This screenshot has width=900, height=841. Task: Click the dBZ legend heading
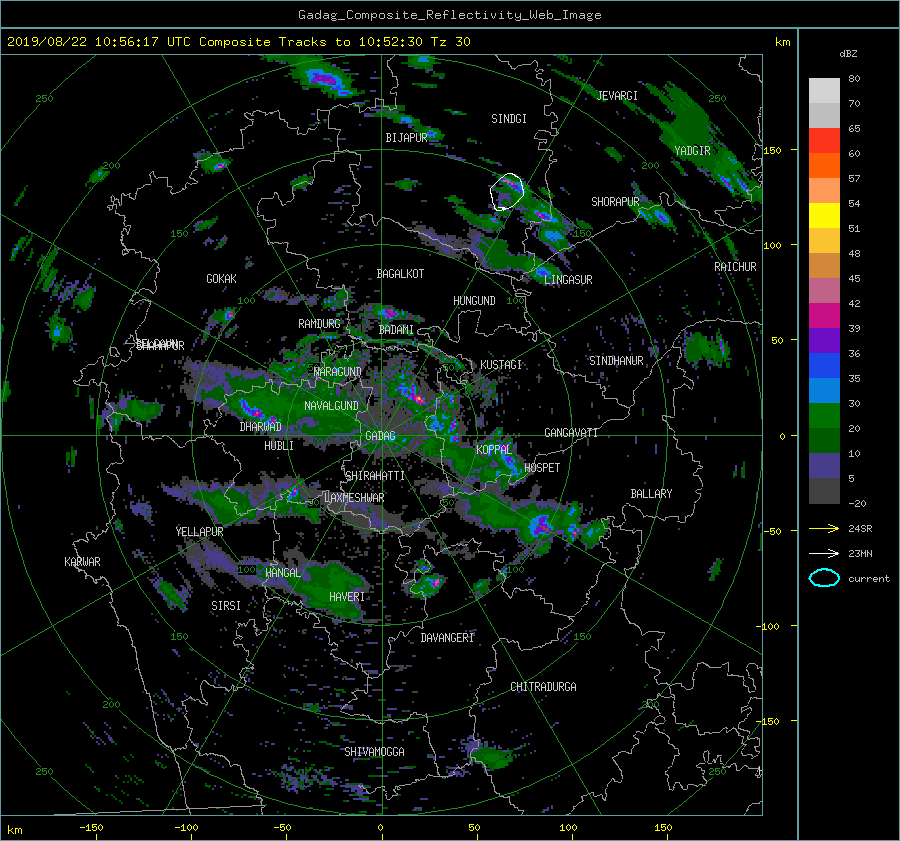pos(848,54)
